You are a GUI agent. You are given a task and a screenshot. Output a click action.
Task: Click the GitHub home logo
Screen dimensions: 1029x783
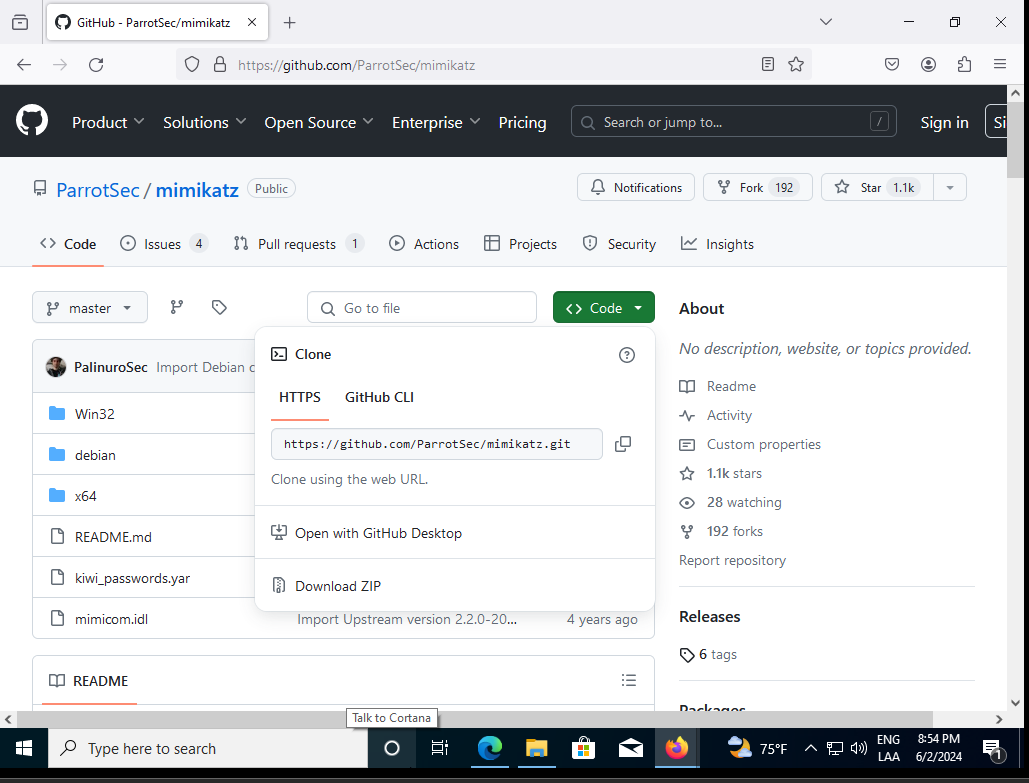31,120
